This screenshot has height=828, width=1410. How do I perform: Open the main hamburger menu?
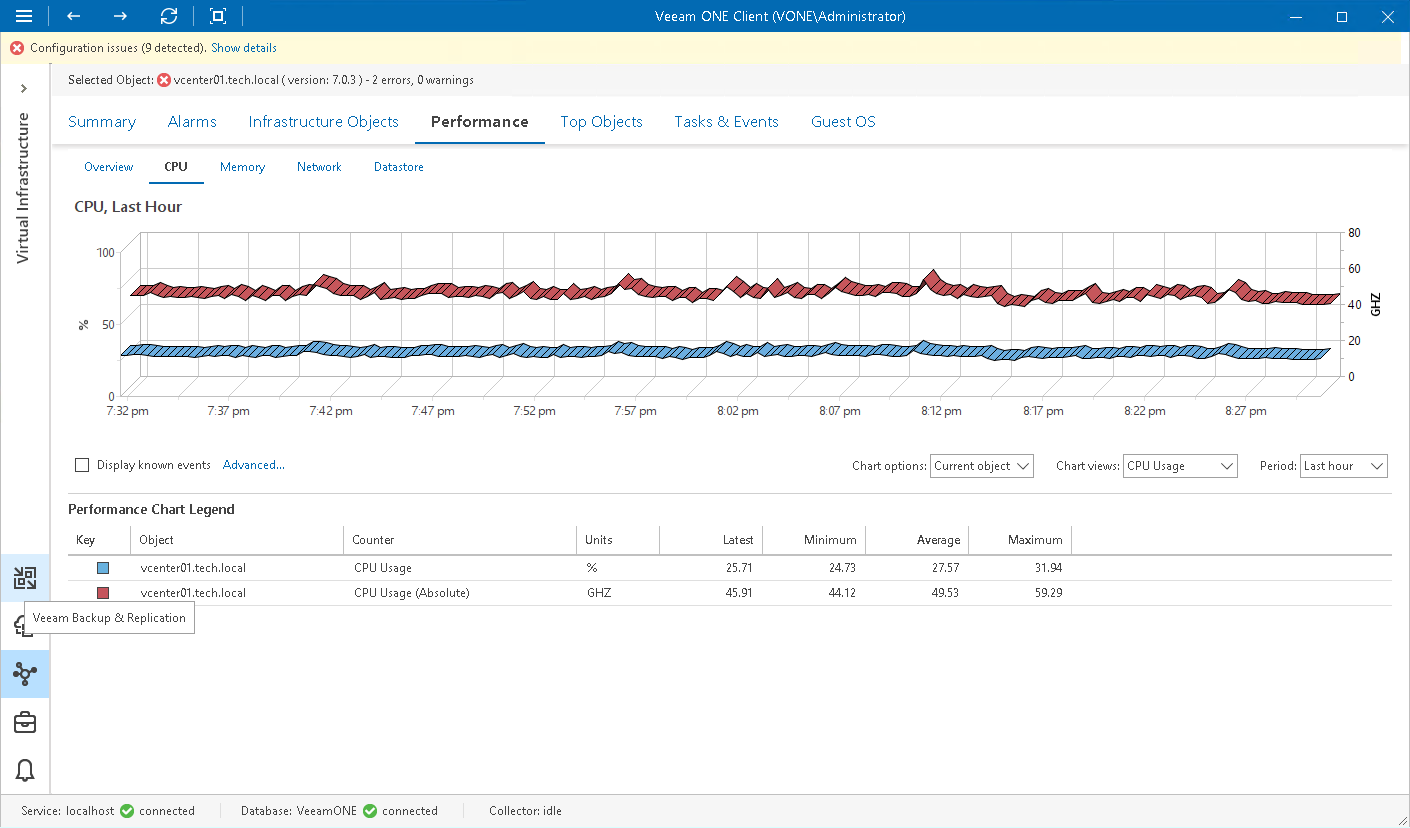click(24, 16)
